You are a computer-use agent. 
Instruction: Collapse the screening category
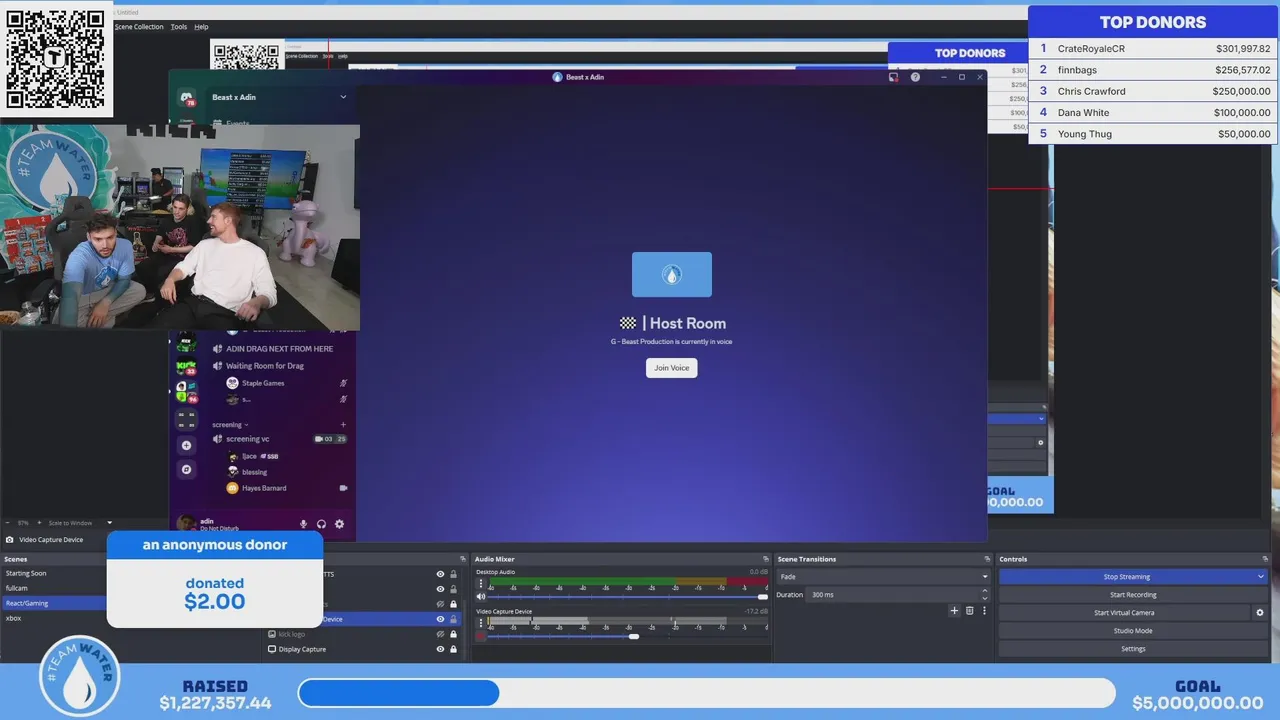coord(230,425)
